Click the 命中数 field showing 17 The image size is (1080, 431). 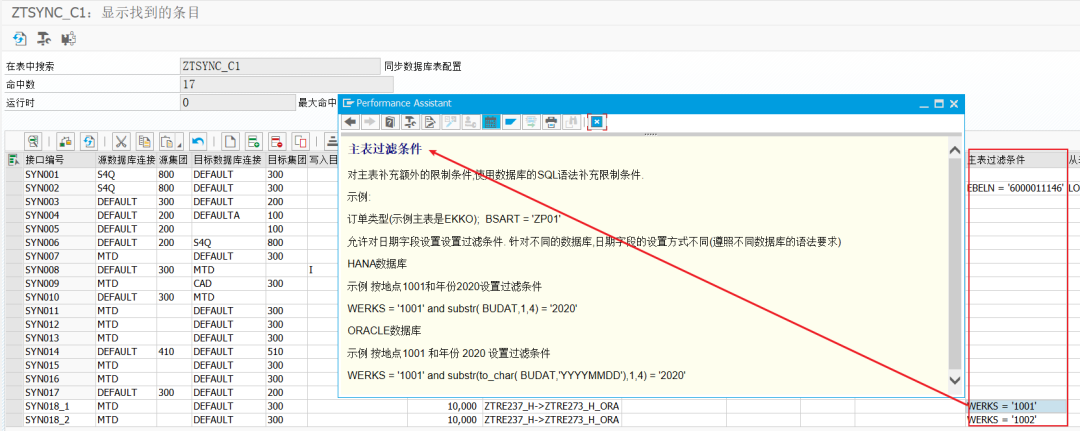click(286, 85)
